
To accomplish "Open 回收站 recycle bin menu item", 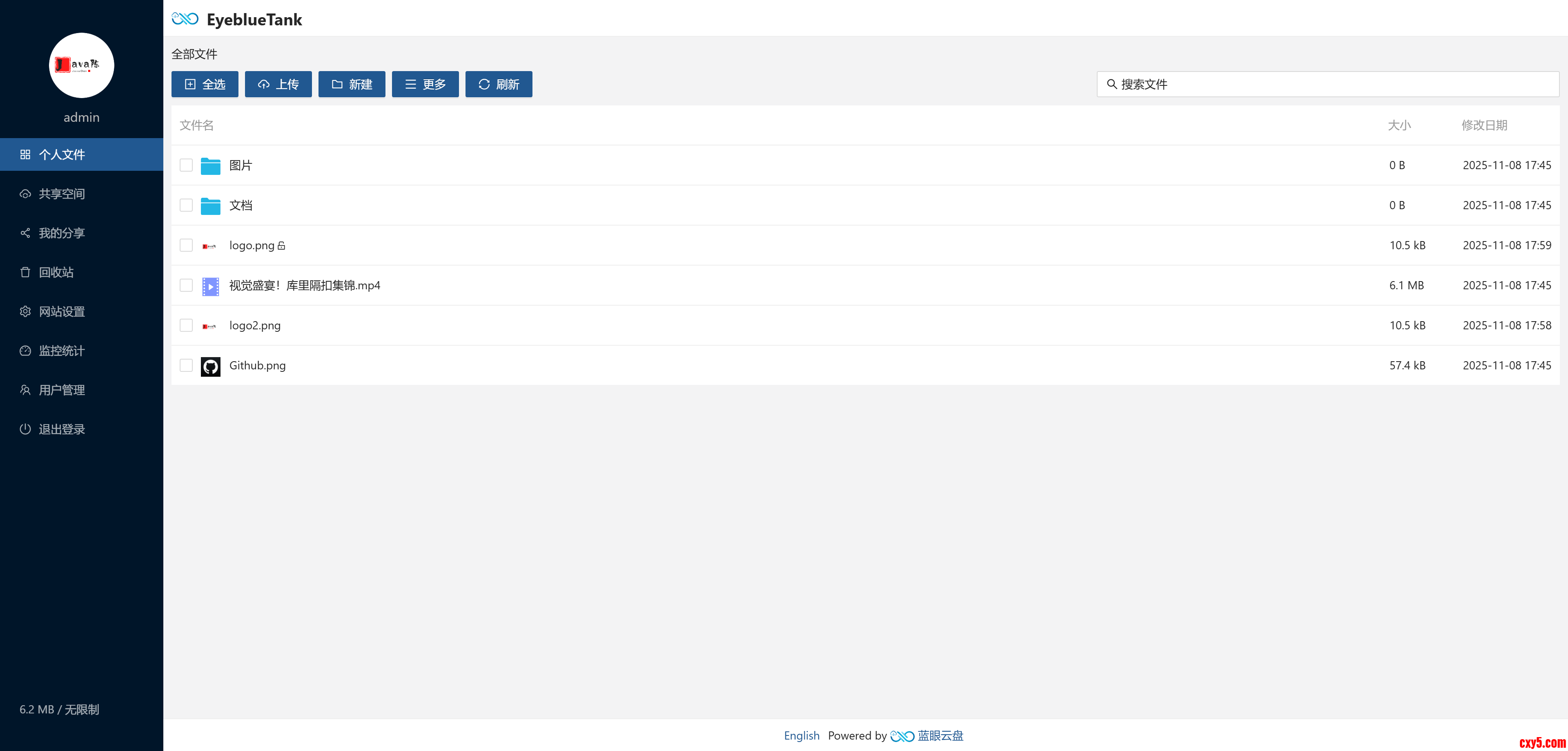I will [x=56, y=272].
